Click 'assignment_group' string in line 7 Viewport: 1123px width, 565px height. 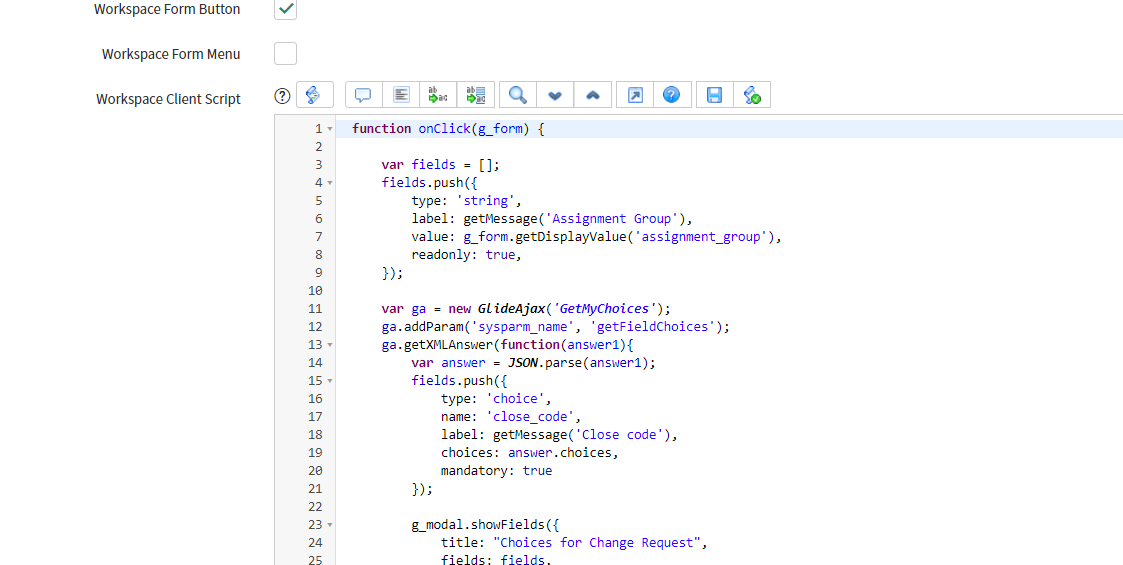click(x=701, y=236)
